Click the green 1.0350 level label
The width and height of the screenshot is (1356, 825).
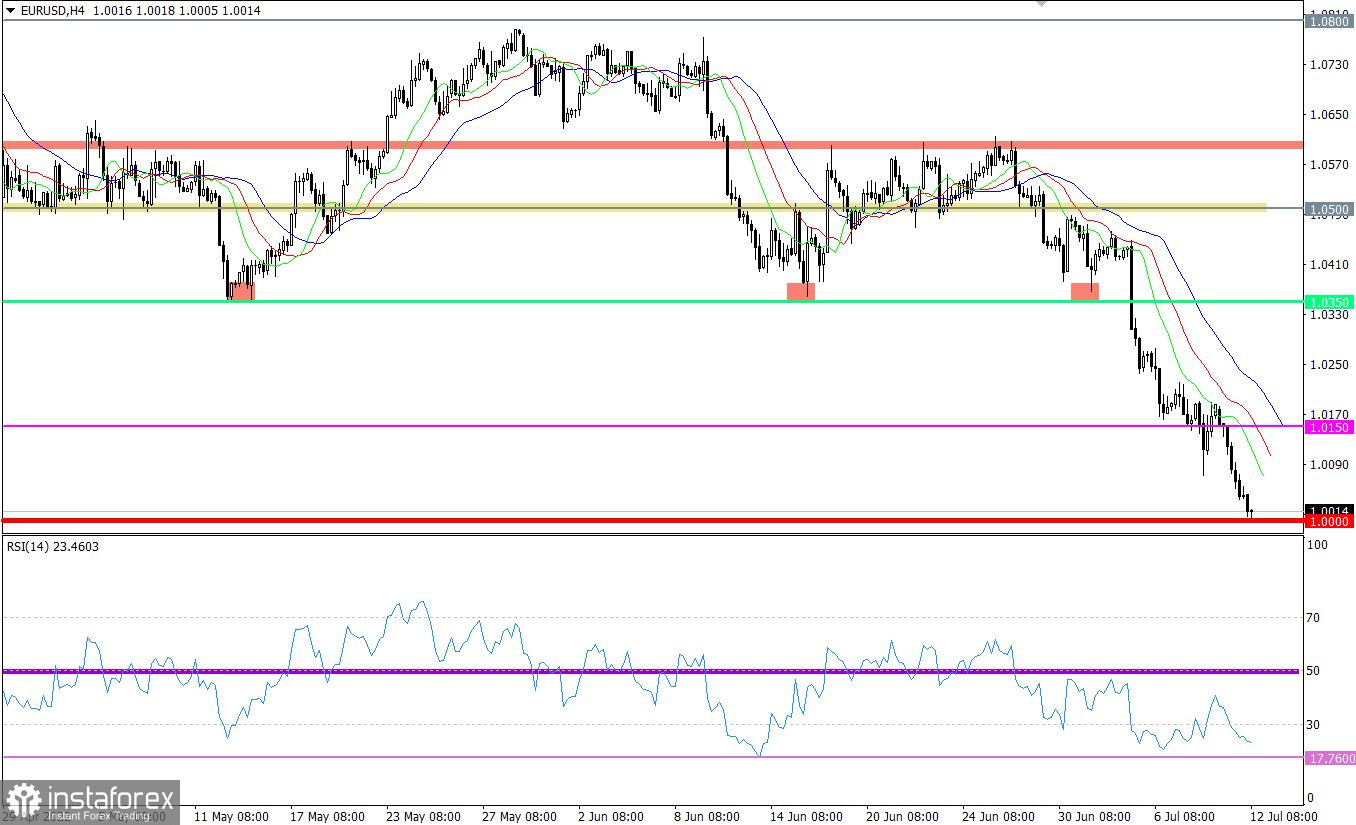pyautogui.click(x=1330, y=301)
